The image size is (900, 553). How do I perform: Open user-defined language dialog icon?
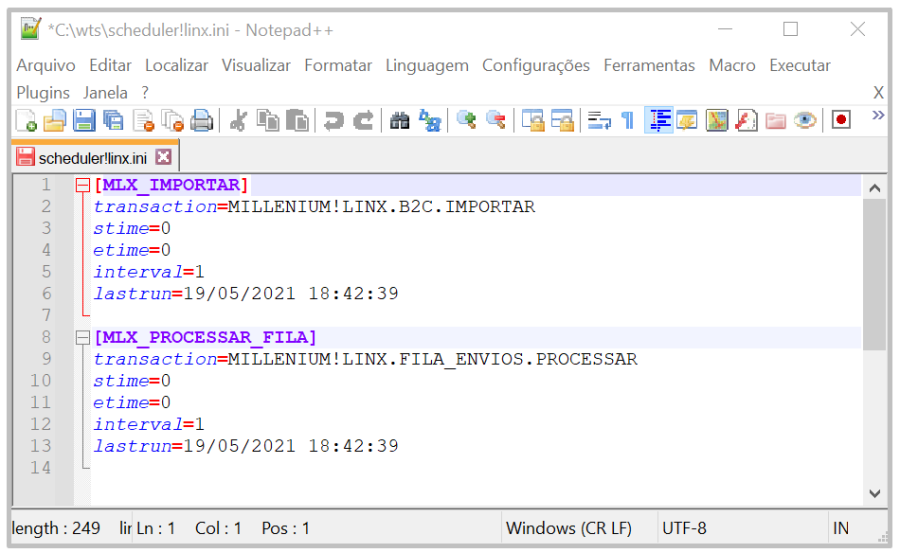point(687,121)
